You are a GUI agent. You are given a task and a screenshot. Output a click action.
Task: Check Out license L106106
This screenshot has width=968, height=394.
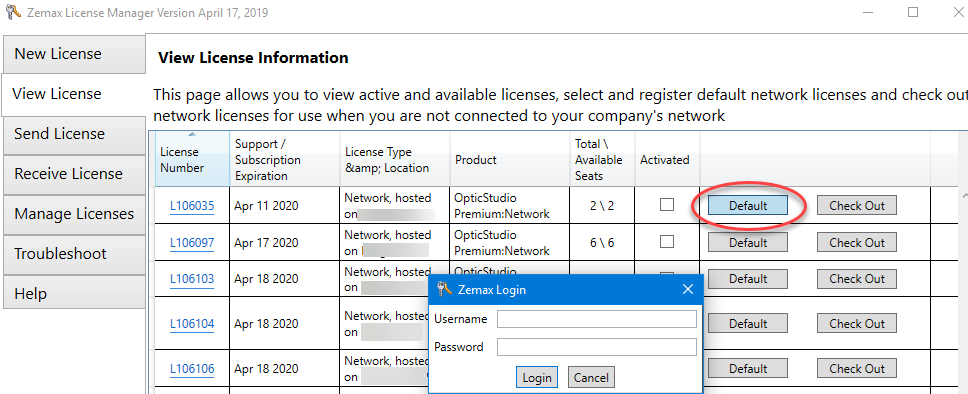tap(857, 369)
